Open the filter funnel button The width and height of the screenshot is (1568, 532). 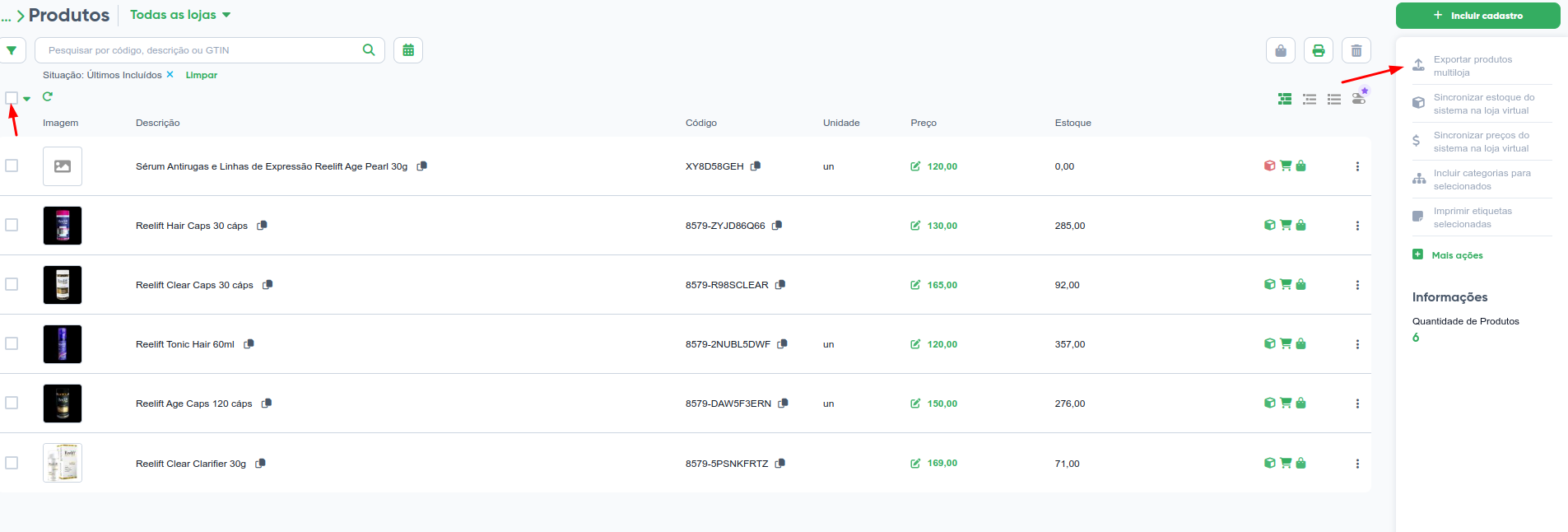[x=12, y=50]
